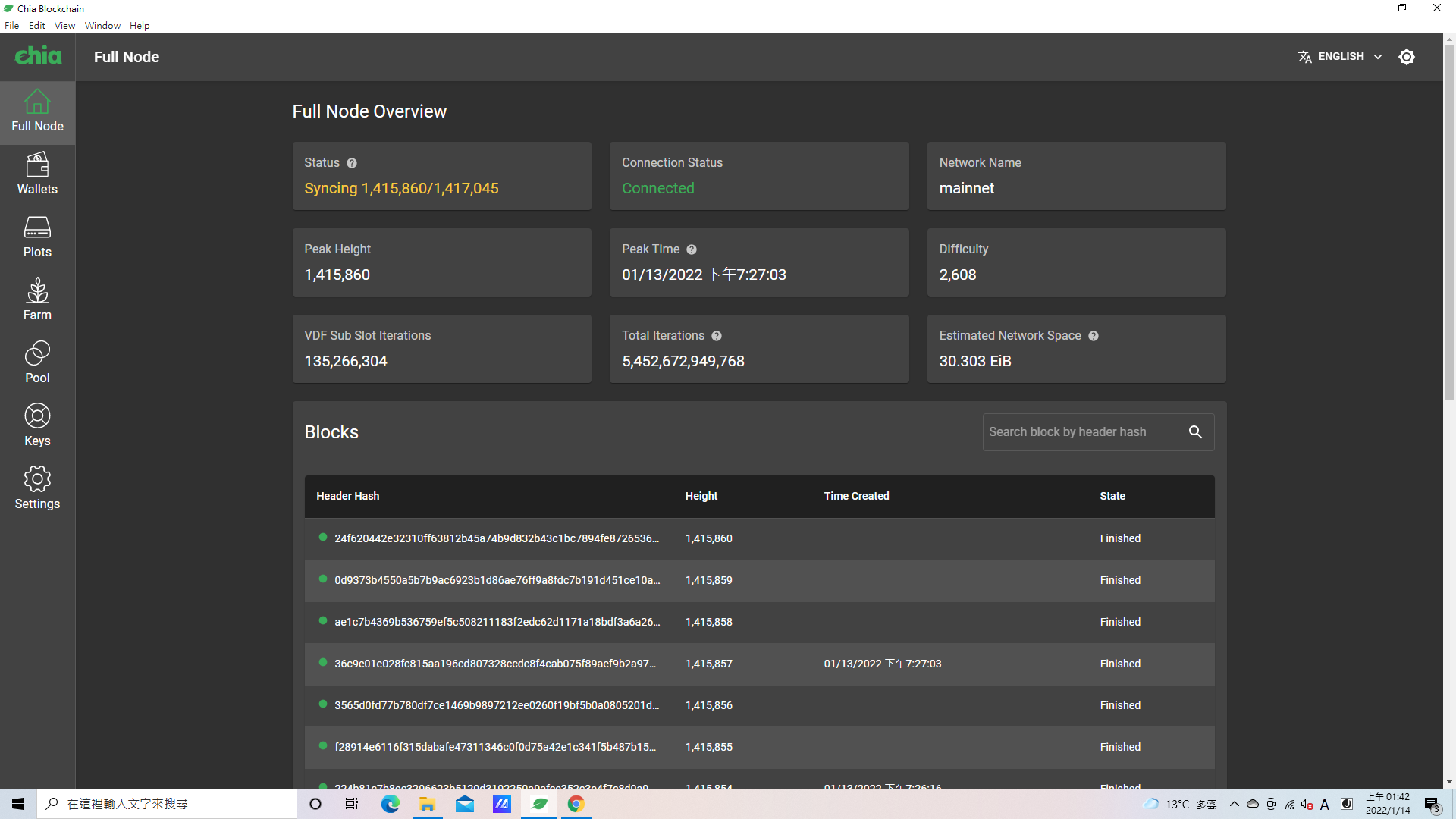
Task: Open block row with hash 24f620442e...
Action: point(759,539)
